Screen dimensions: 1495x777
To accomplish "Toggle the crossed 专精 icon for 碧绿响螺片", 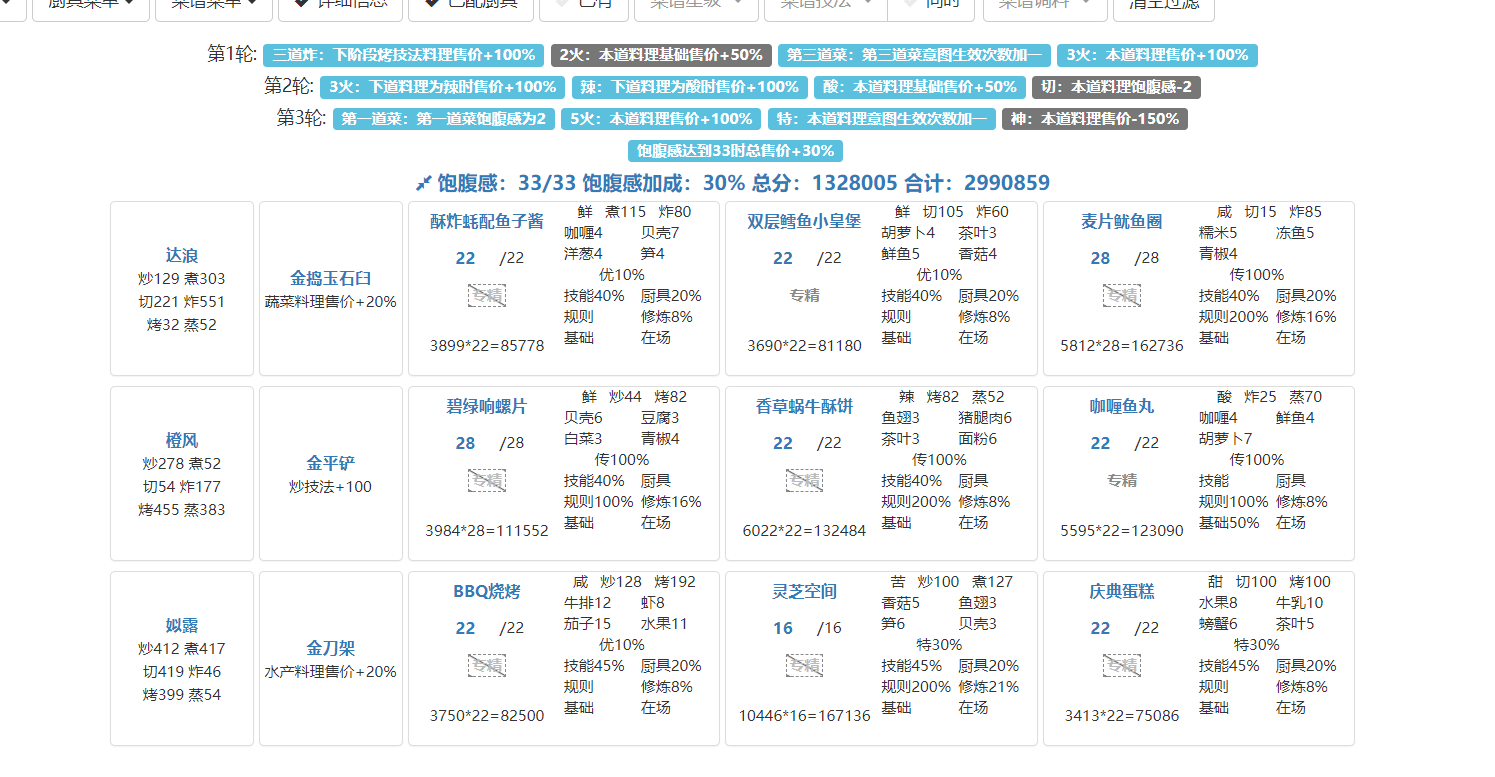I will pyautogui.click(x=487, y=480).
